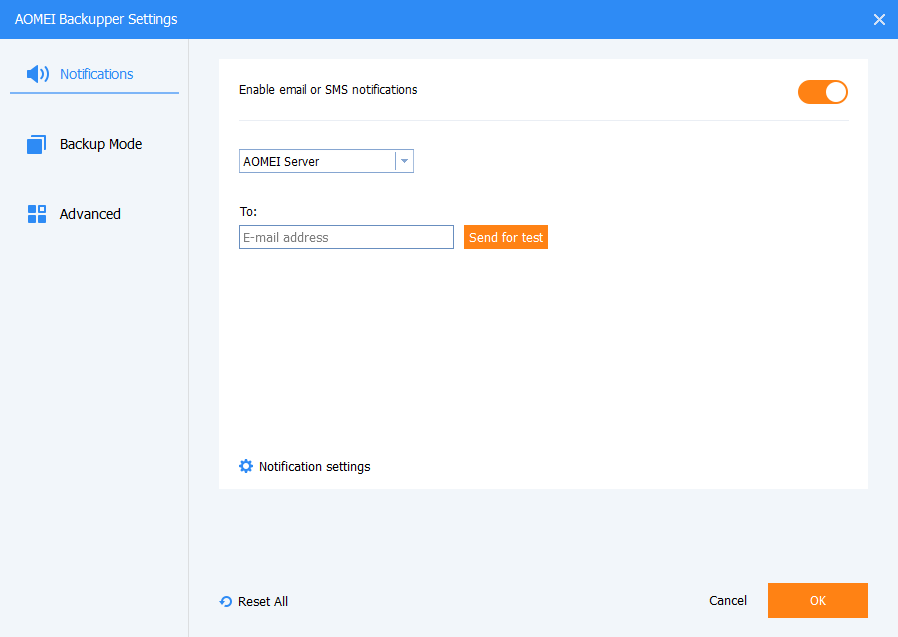Click the gear icon for Notification settings
Viewport: 898px width, 637px height.
(246, 466)
